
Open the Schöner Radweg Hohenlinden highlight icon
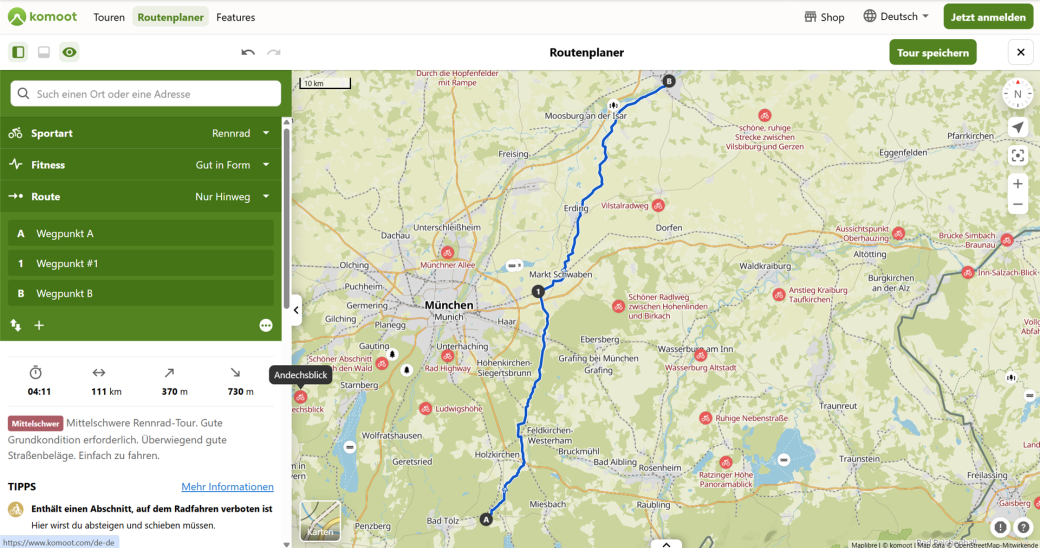tap(618, 307)
